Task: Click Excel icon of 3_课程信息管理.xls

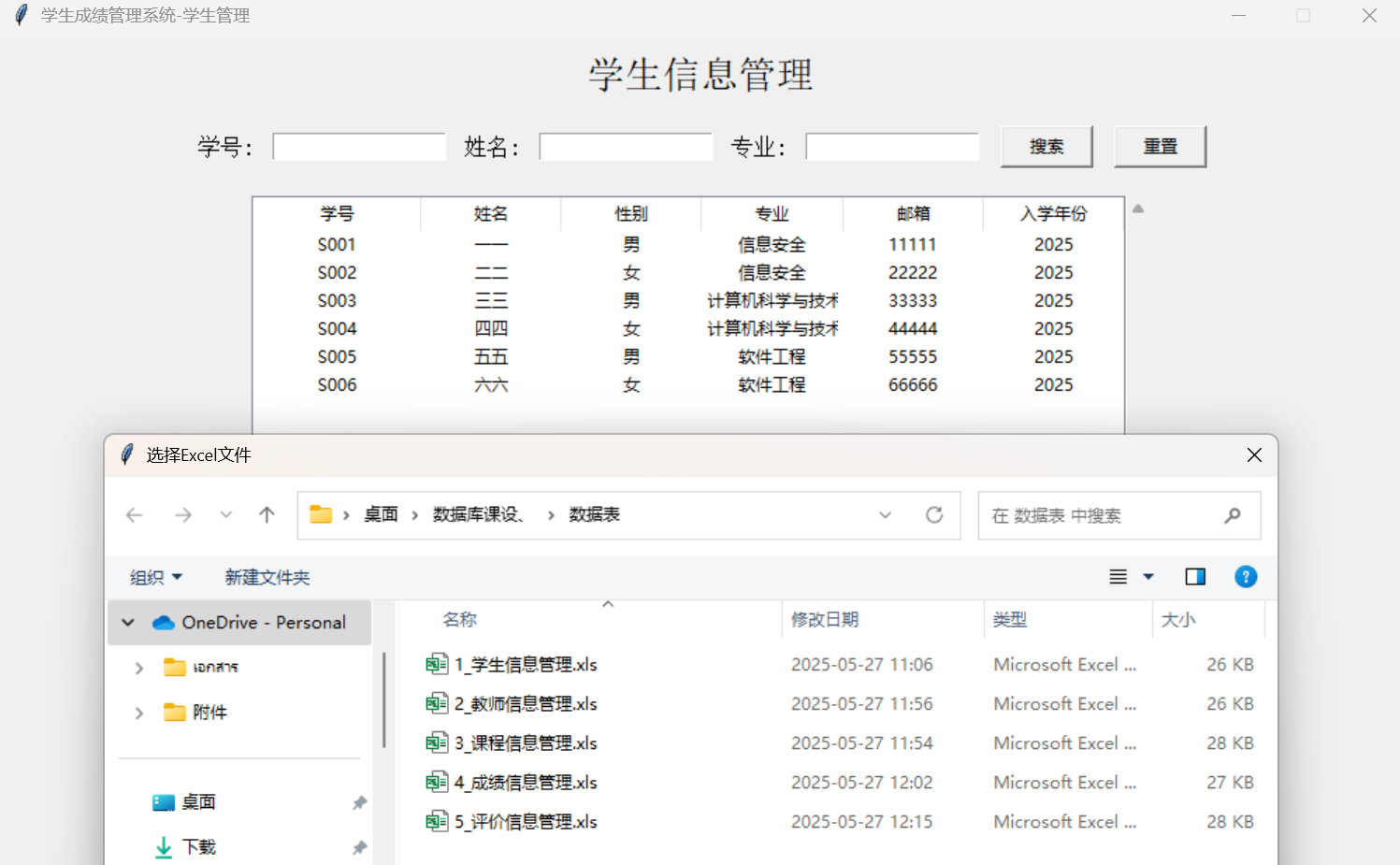Action: 437,742
